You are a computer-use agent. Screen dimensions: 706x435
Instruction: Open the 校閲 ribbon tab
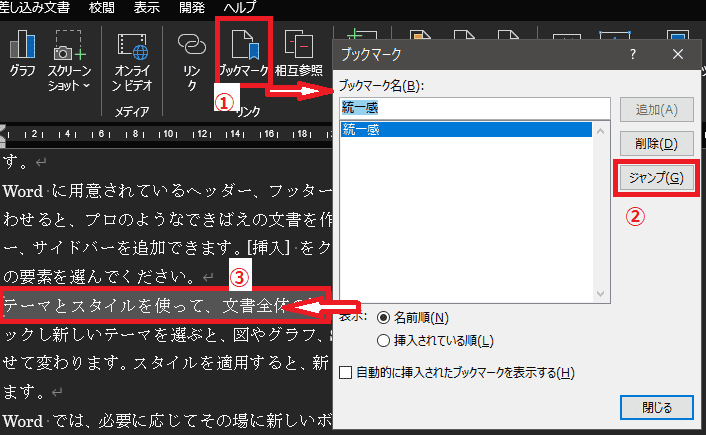(x=101, y=8)
